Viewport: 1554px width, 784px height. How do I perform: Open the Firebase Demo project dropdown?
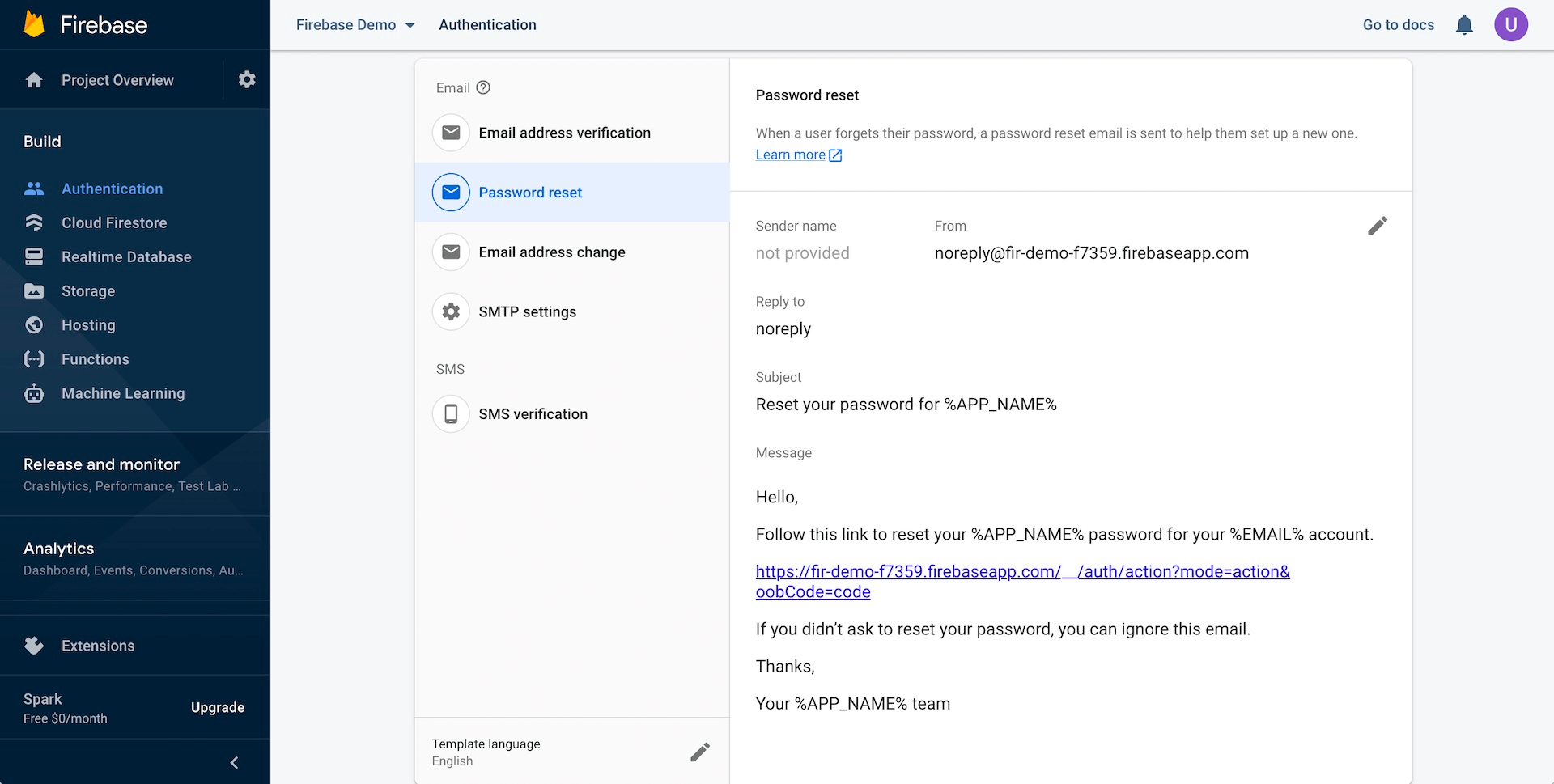[355, 25]
